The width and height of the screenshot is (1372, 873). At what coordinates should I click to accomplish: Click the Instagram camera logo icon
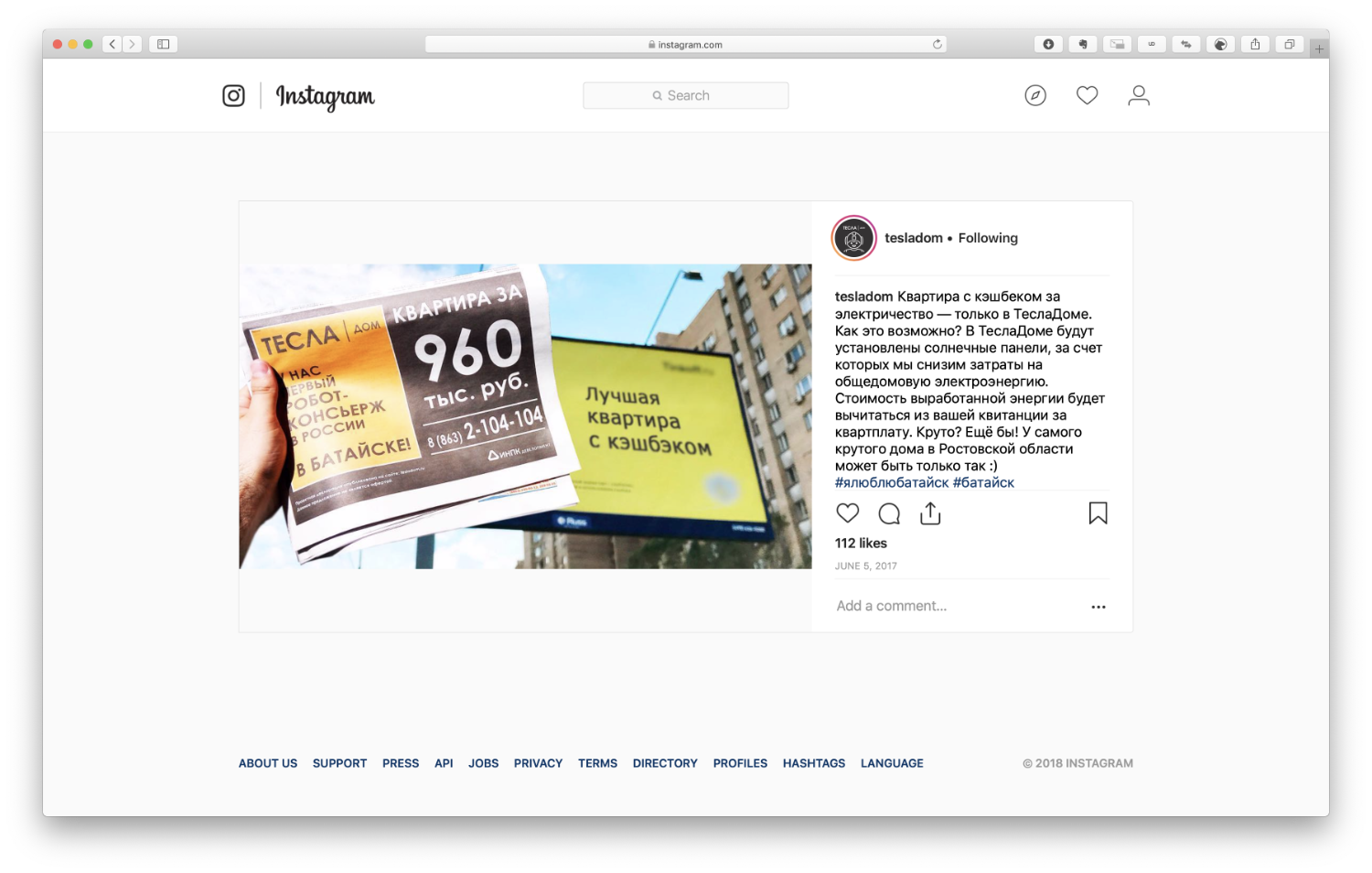(233, 95)
